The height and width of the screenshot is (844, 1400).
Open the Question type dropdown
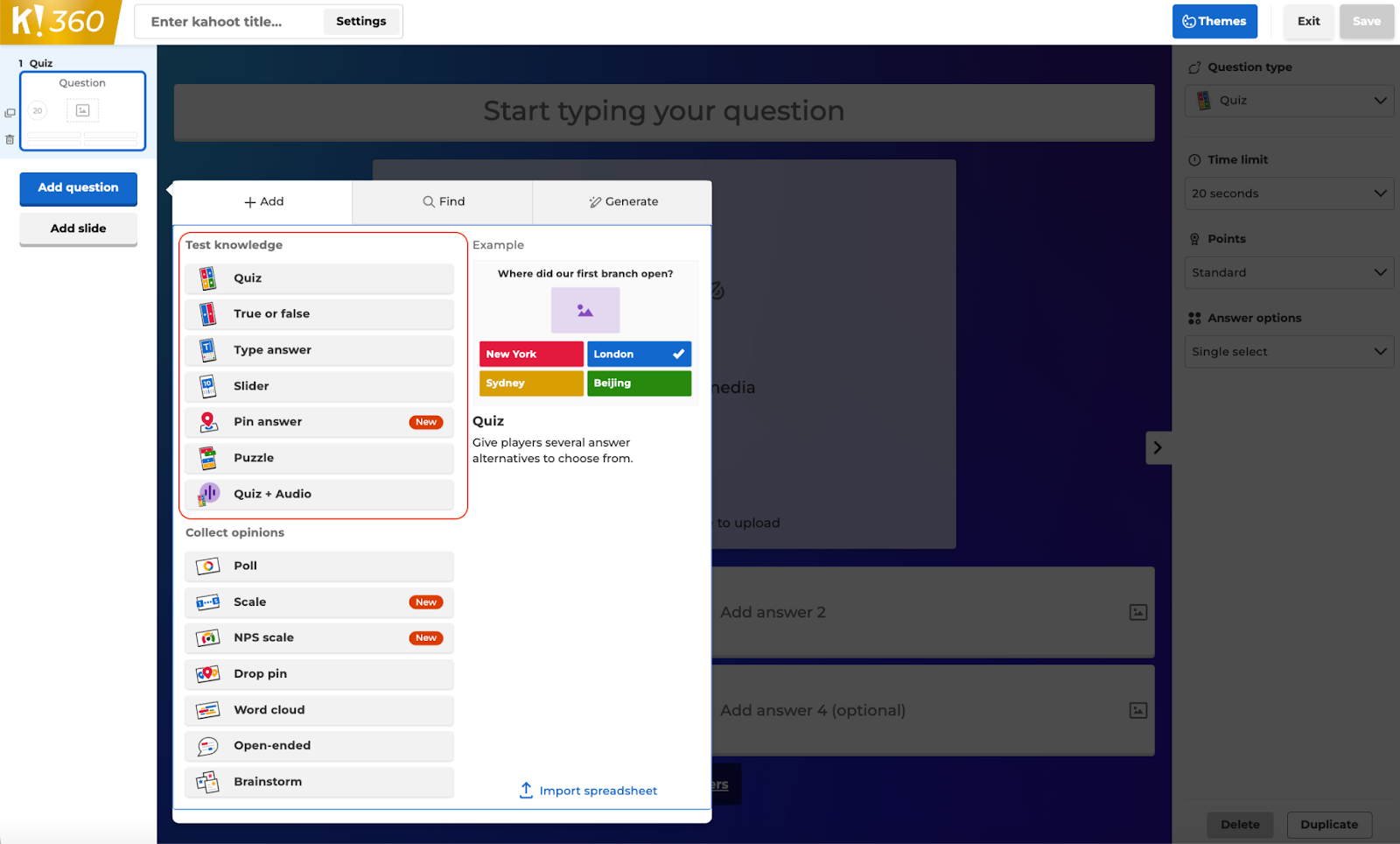(1289, 101)
